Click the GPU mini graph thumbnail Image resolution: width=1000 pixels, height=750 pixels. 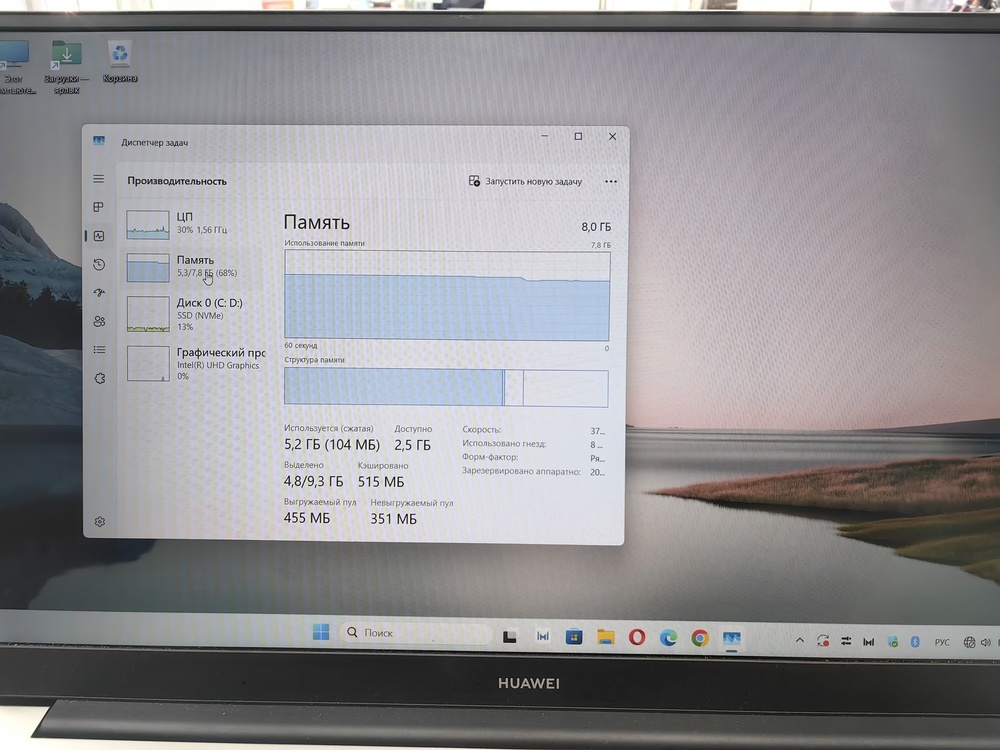point(148,363)
